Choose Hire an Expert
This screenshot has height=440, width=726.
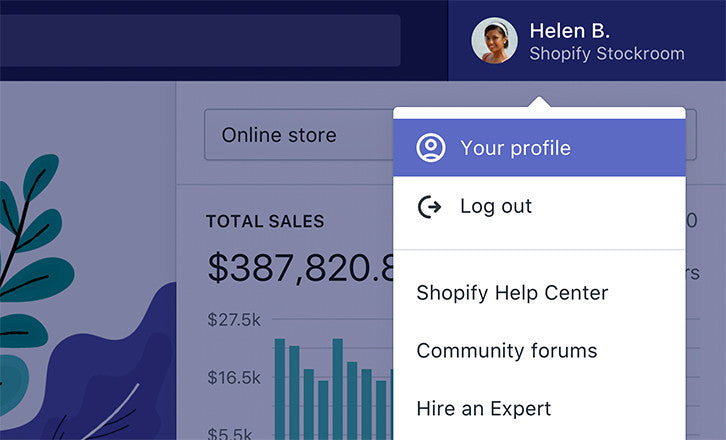(x=483, y=409)
